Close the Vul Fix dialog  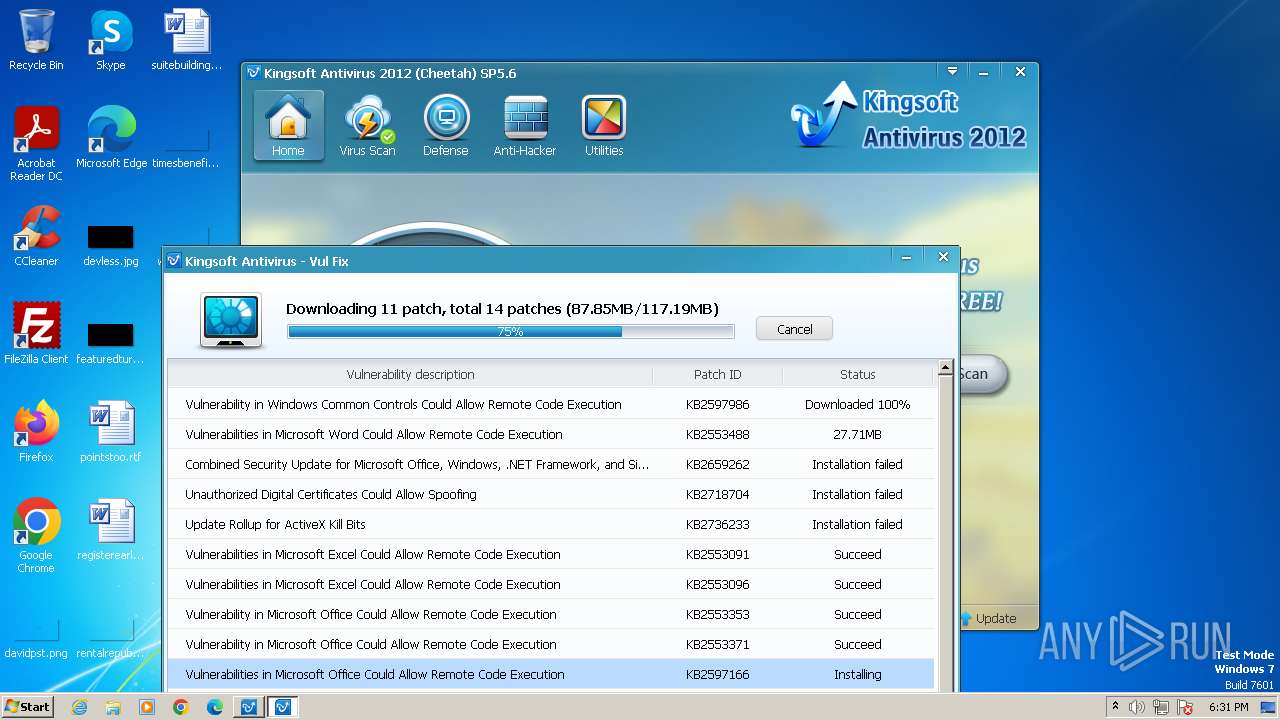coord(942,257)
